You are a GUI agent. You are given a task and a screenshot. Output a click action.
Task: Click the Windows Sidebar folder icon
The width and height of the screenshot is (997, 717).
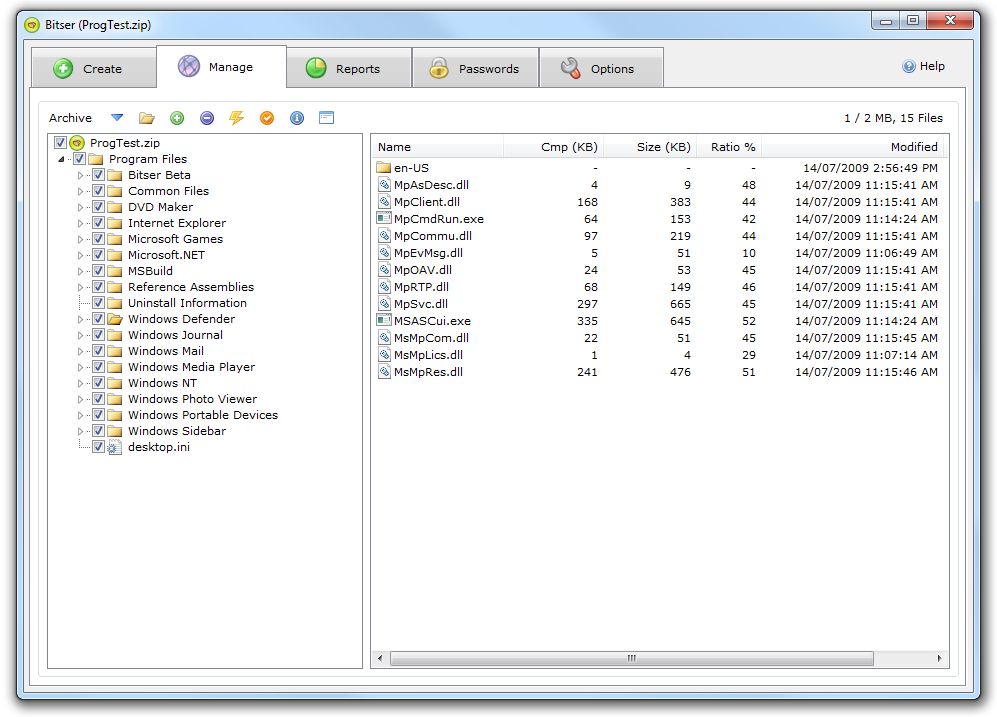point(114,431)
